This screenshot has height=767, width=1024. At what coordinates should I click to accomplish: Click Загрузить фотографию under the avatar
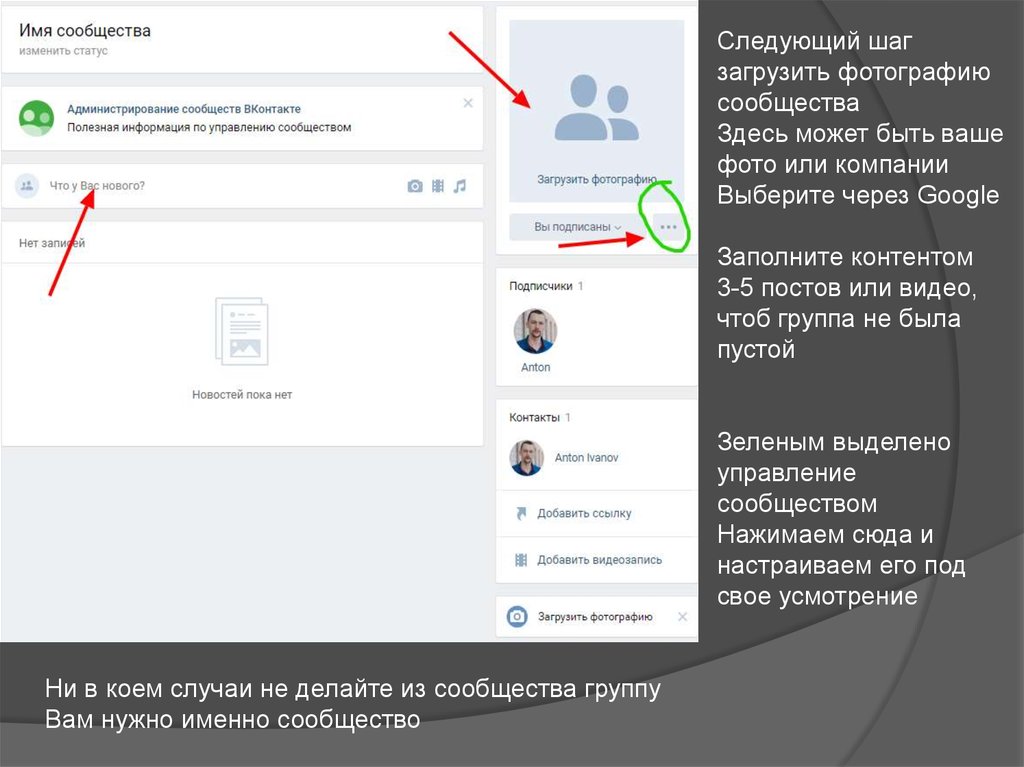tap(596, 180)
